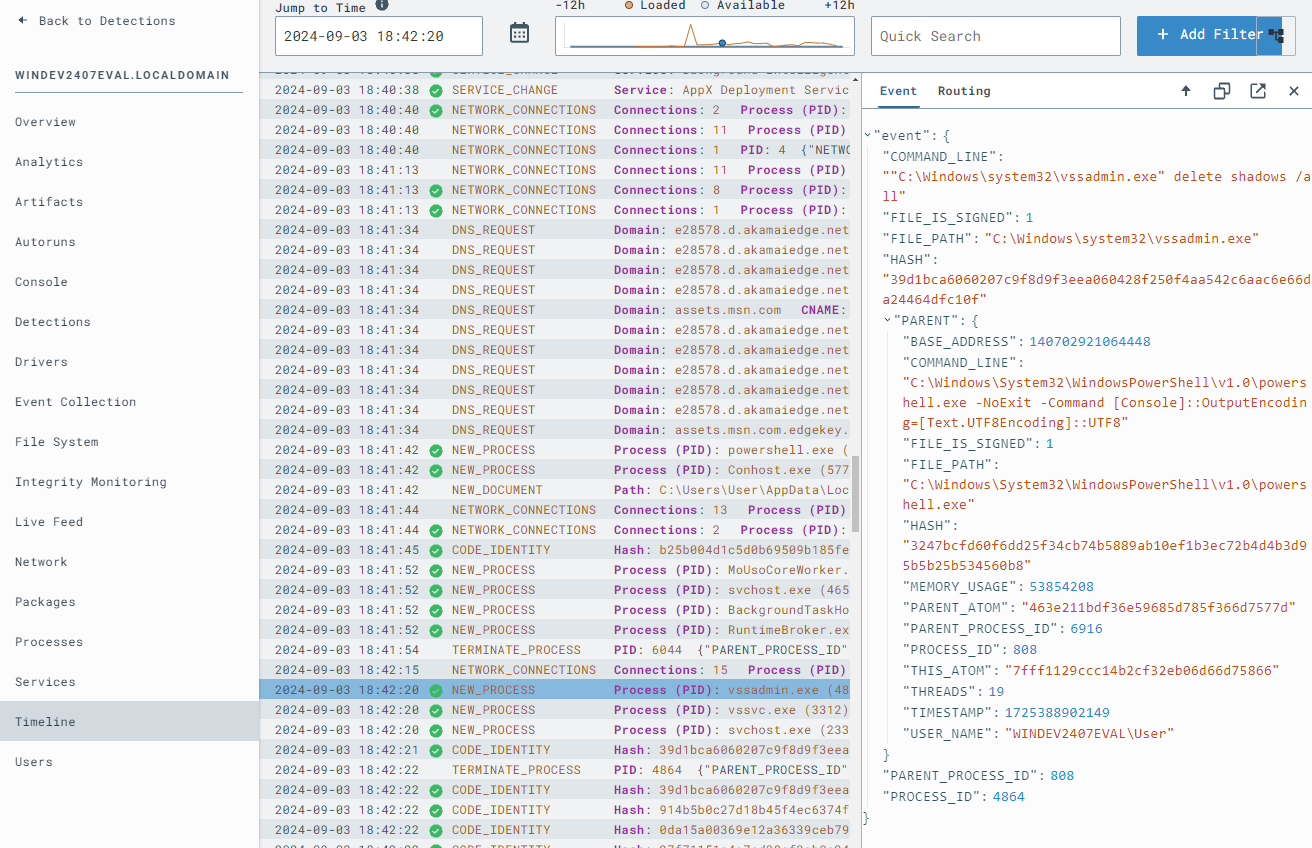1312x848 pixels.
Task: Click the Add Filter button
Action: pyautogui.click(x=1209, y=35)
